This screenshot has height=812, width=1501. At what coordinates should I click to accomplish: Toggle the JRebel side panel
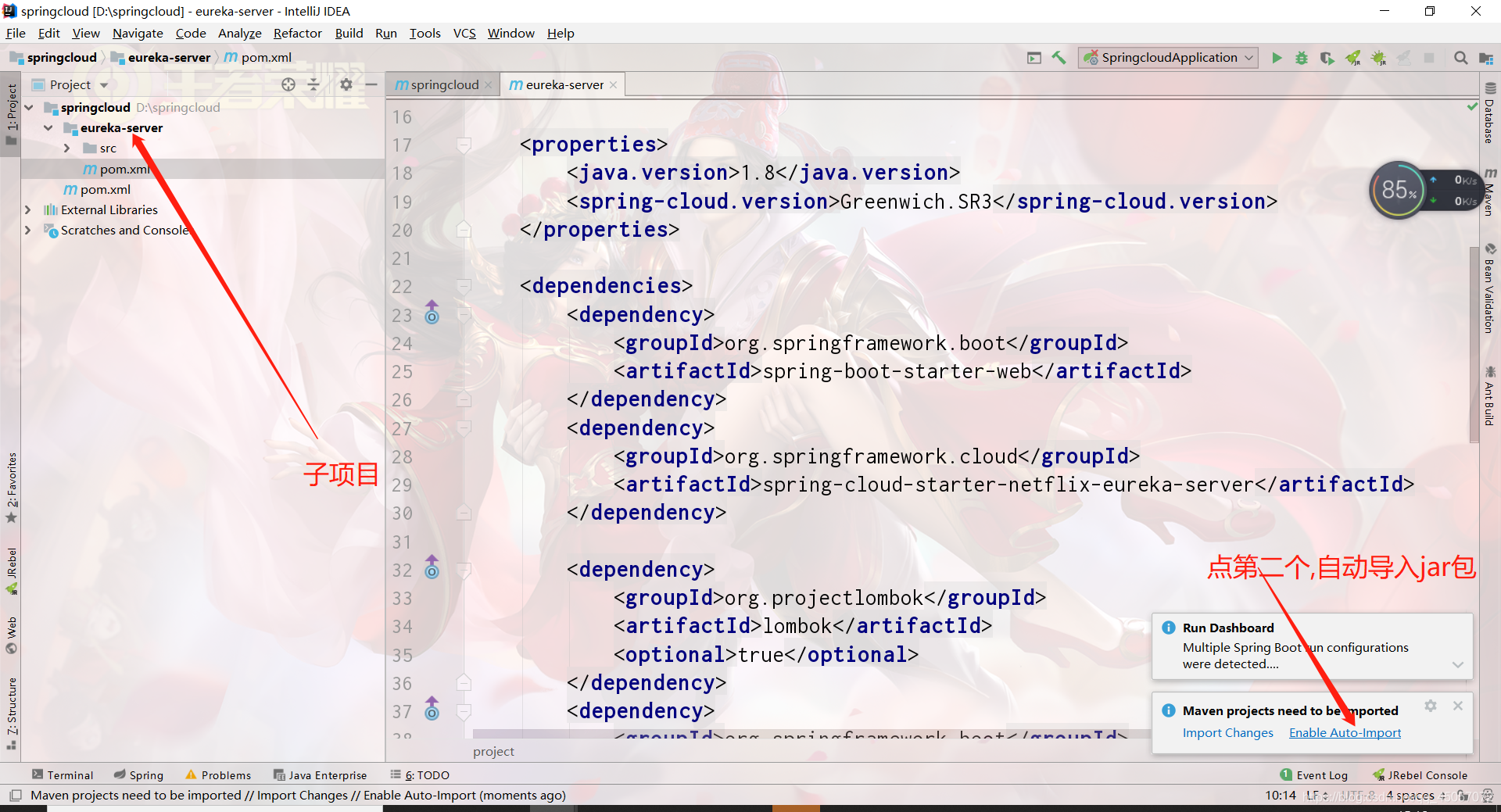pyautogui.click(x=12, y=571)
